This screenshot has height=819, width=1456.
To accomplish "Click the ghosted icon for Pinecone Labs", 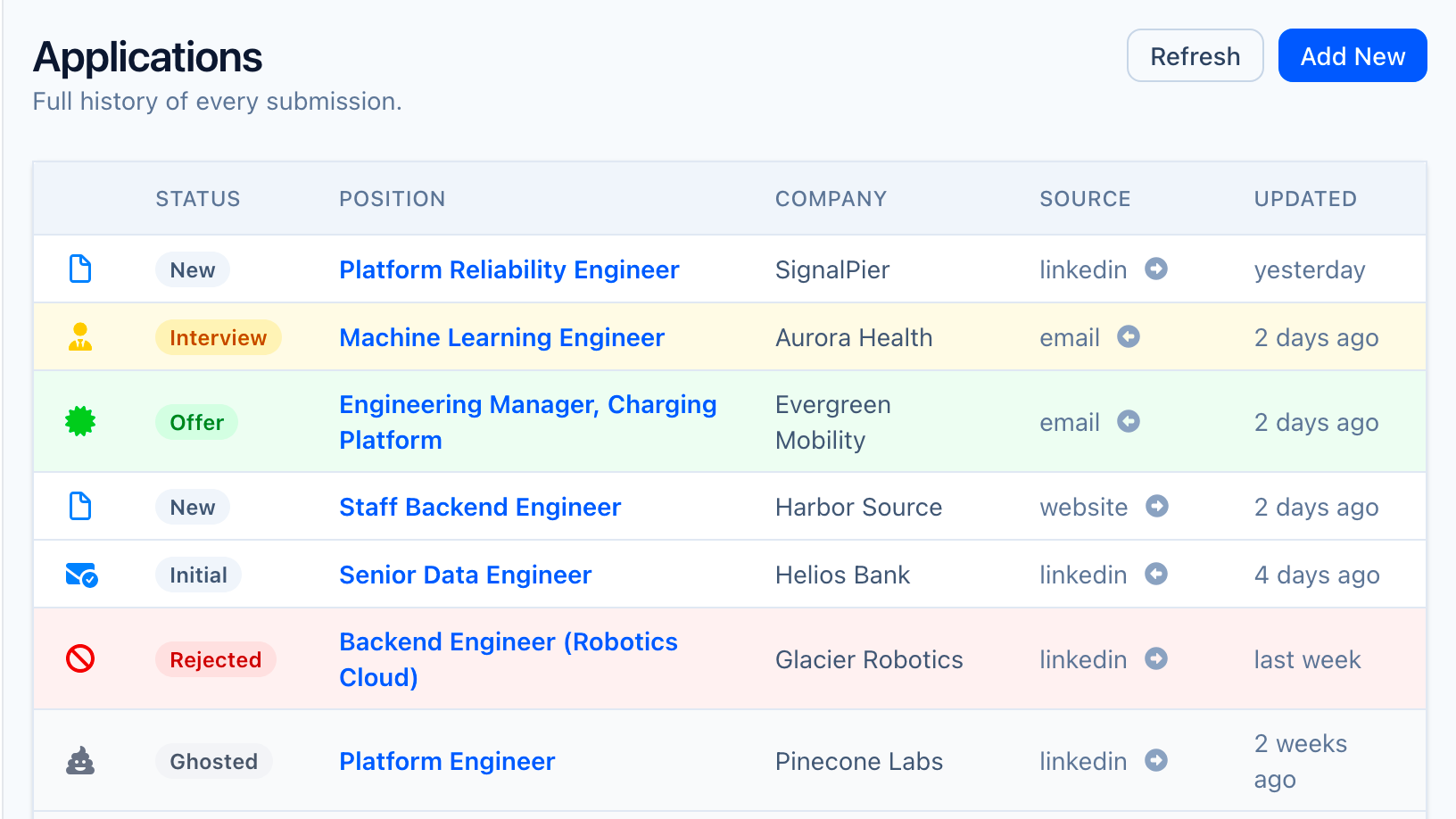I will click(x=80, y=761).
